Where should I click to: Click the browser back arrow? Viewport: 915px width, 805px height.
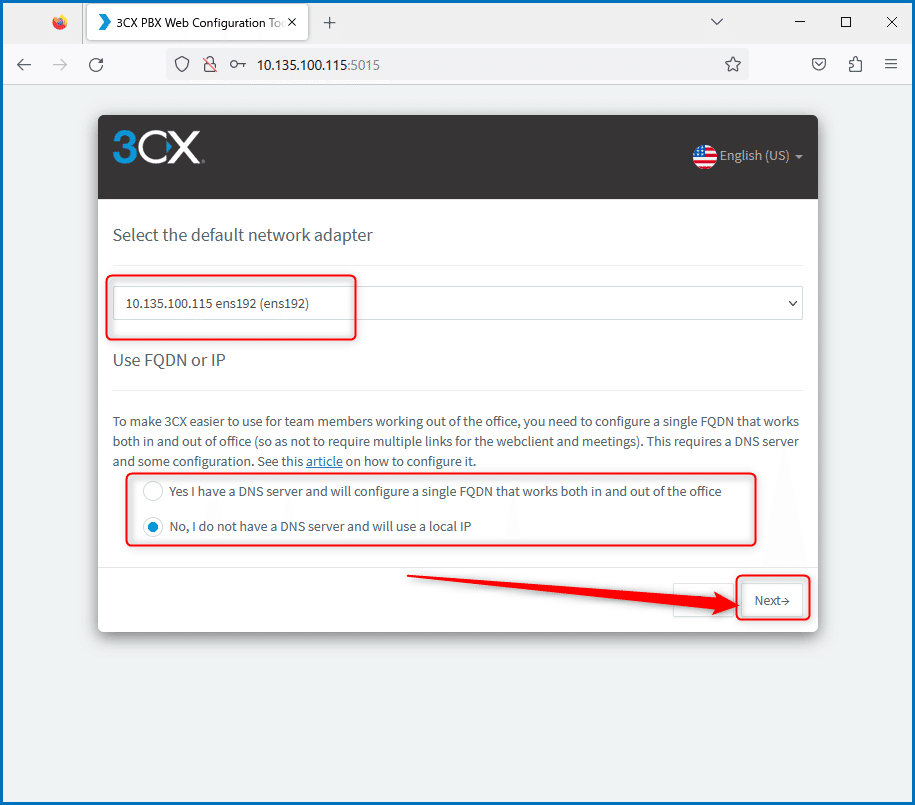point(24,65)
